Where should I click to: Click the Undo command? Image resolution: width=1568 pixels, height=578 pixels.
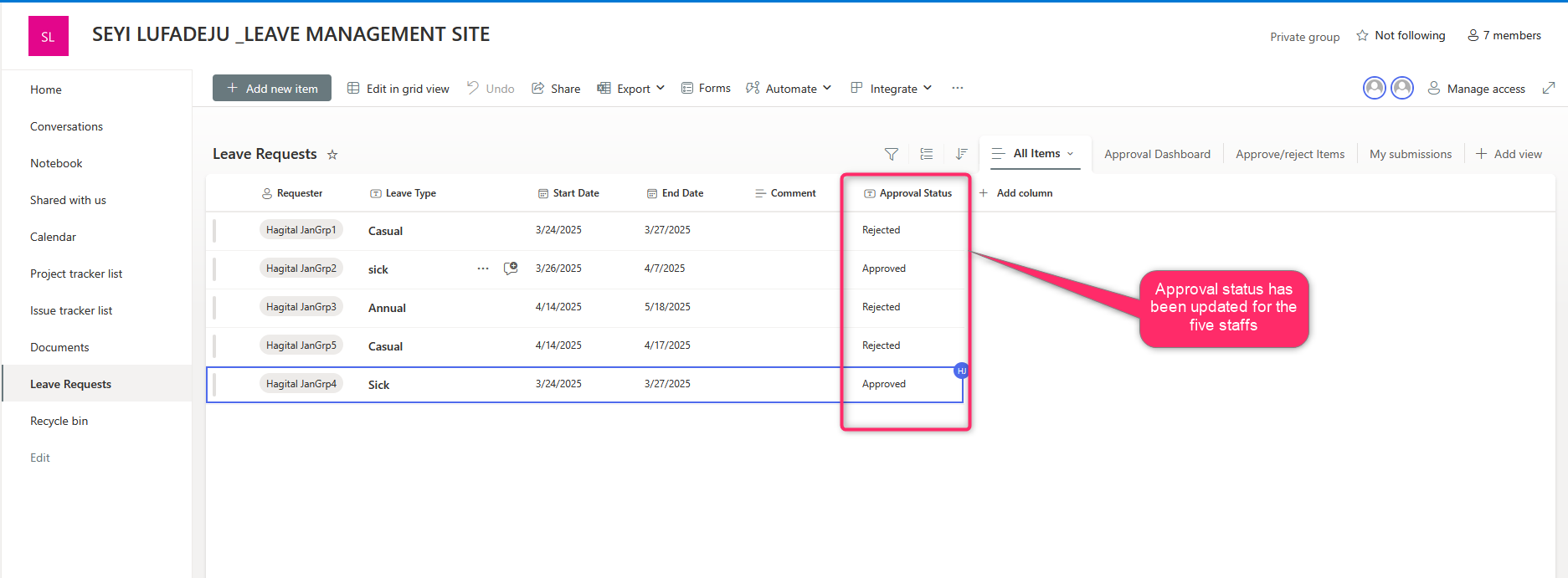click(491, 88)
